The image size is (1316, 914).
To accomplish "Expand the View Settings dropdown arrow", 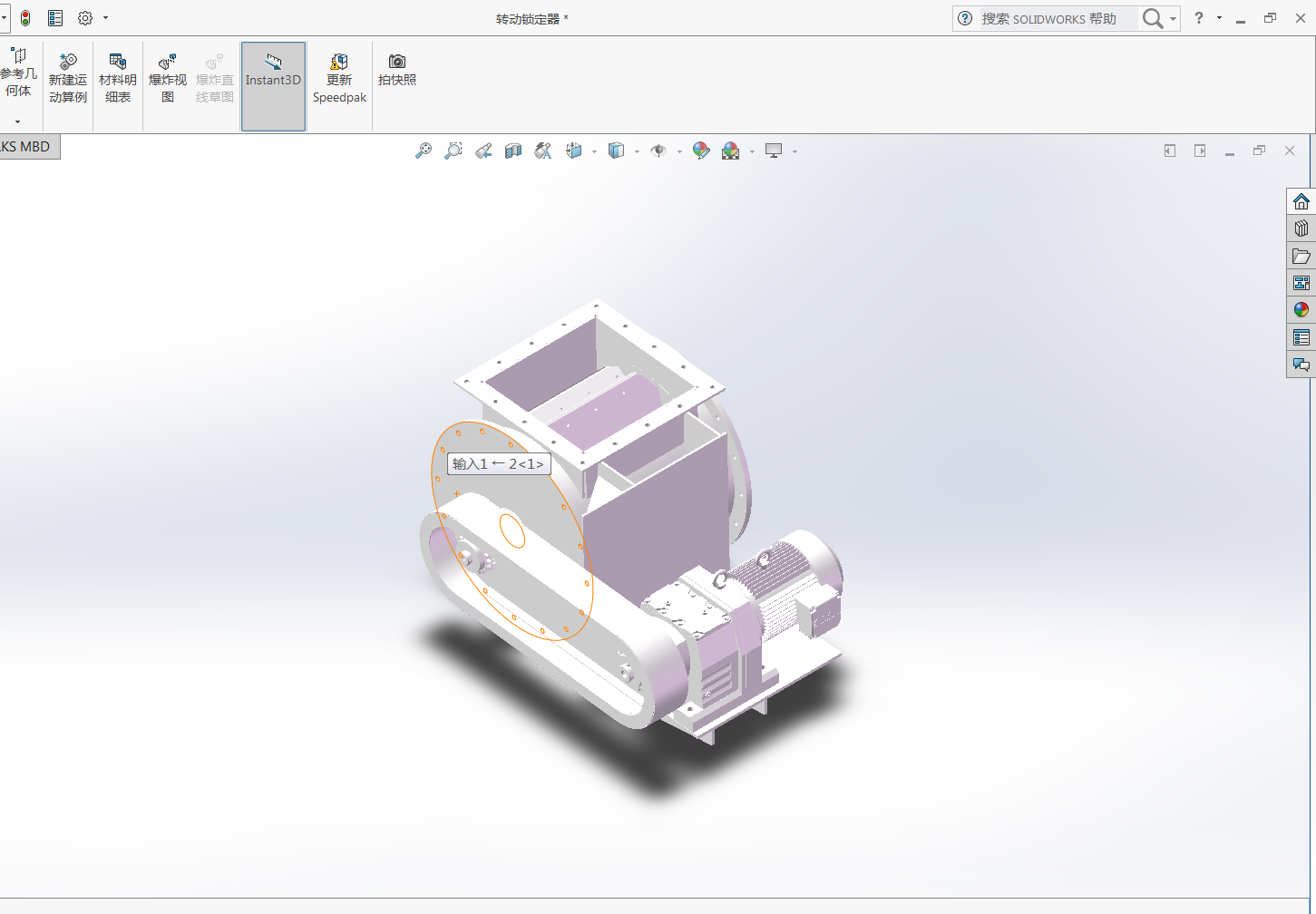I will coord(794,152).
